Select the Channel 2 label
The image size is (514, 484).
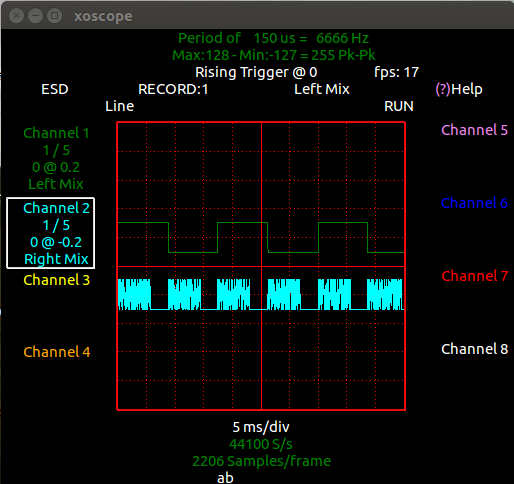56,208
